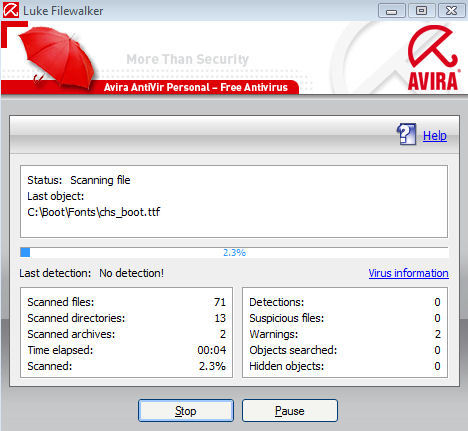
Task: Select the path C:\Boot\Fonts\chs_boot.ttf
Action: click(x=94, y=212)
